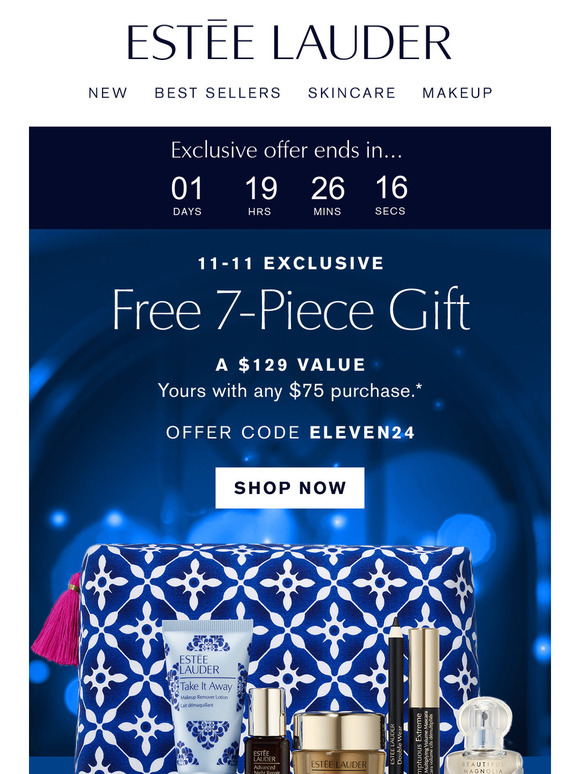Go to the MAKEUP section
The width and height of the screenshot is (580, 774).
(x=458, y=92)
